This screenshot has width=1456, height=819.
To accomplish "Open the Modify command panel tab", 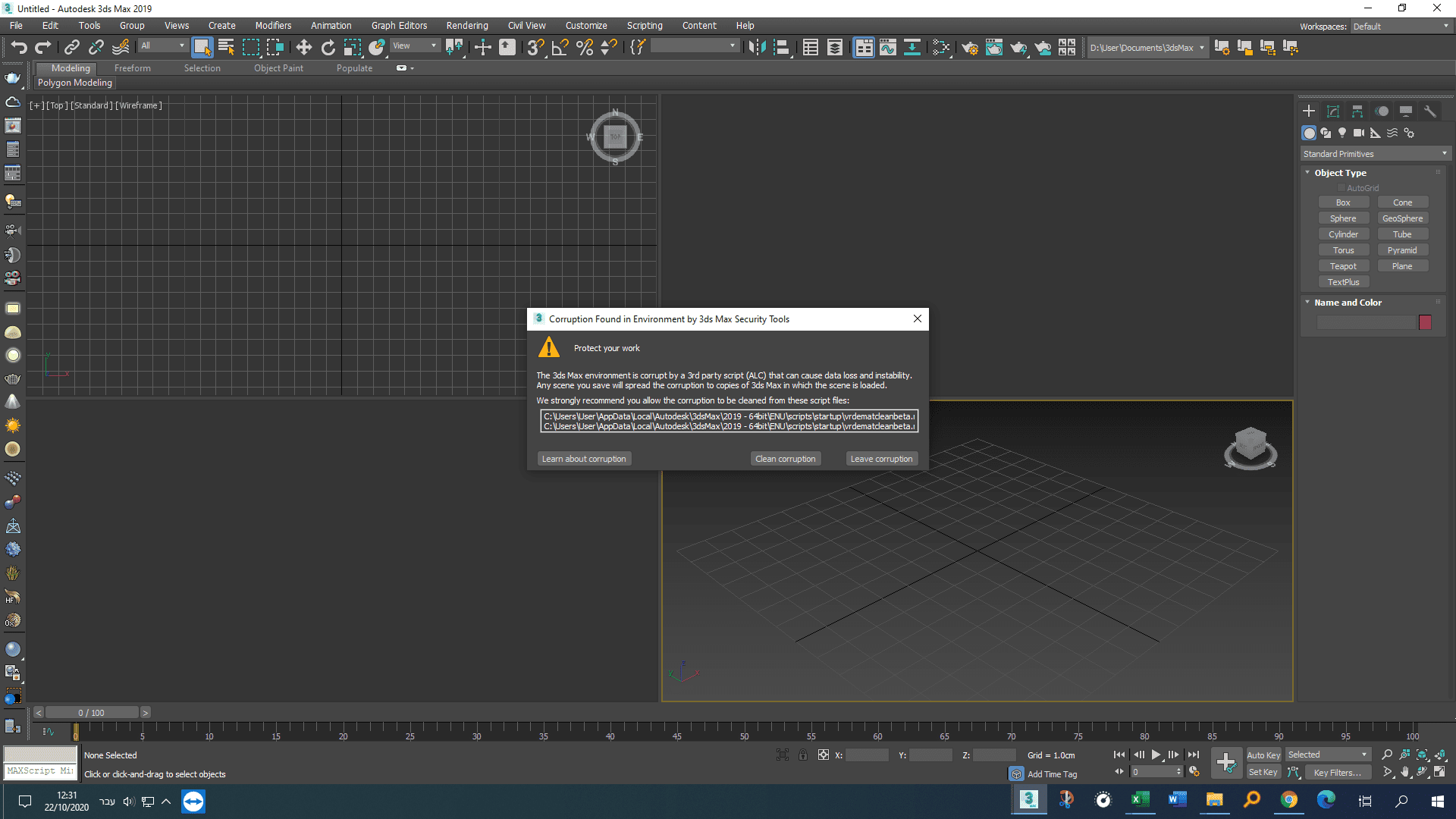I will tap(1332, 111).
